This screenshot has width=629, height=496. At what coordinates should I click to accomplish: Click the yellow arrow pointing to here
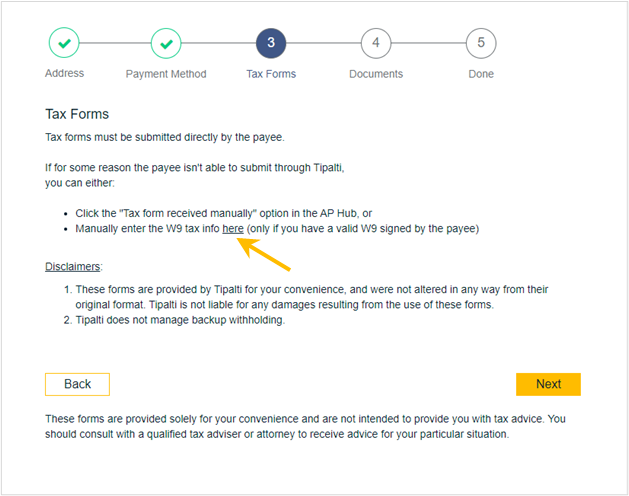[264, 254]
